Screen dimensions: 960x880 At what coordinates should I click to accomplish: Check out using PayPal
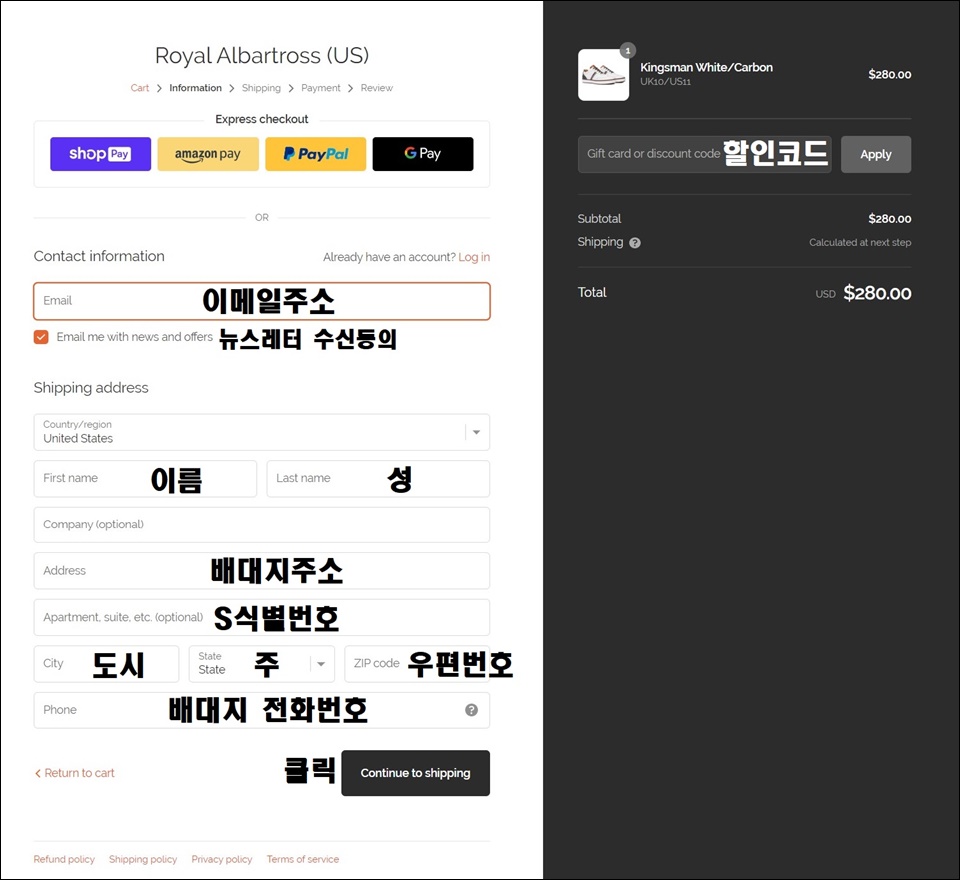(x=315, y=154)
